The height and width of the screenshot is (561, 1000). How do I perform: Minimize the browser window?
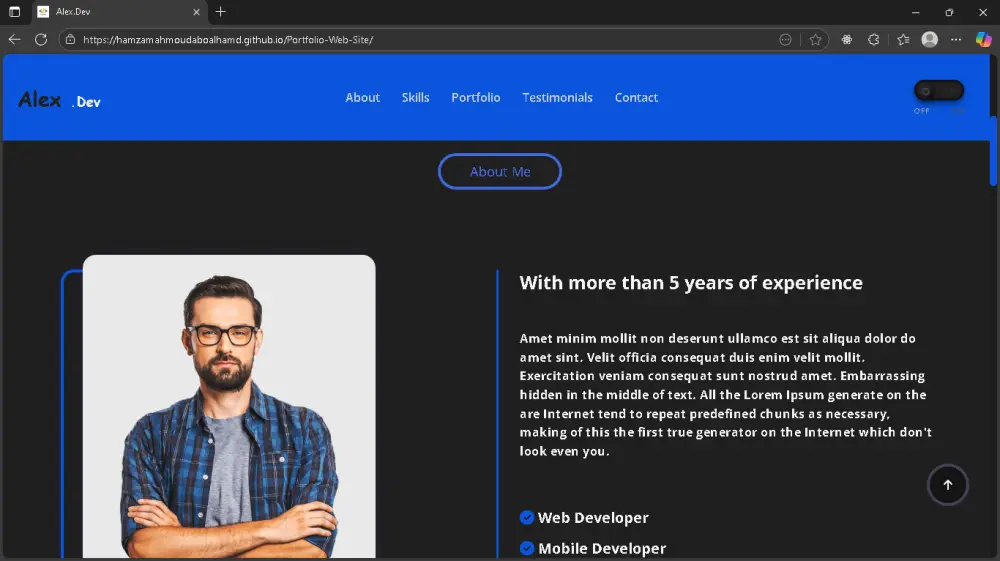pos(916,11)
